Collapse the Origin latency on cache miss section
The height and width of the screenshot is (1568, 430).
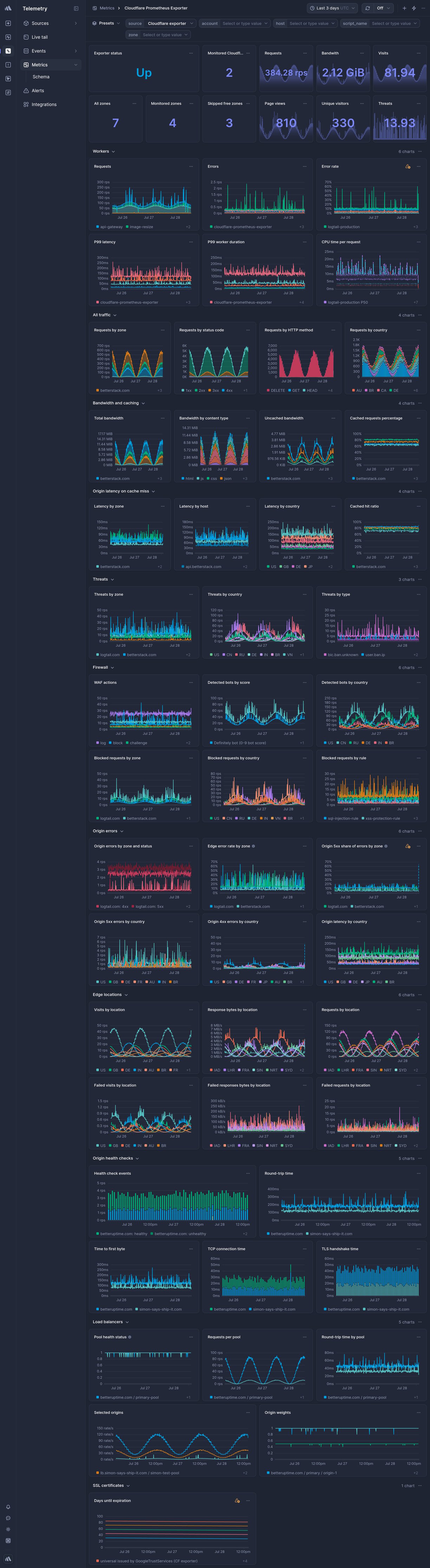[124, 491]
